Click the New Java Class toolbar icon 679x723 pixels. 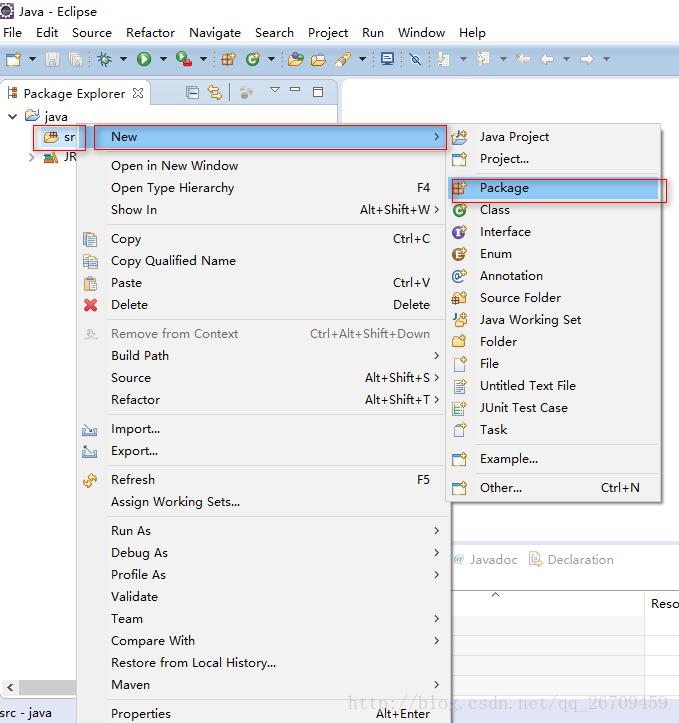[253, 59]
